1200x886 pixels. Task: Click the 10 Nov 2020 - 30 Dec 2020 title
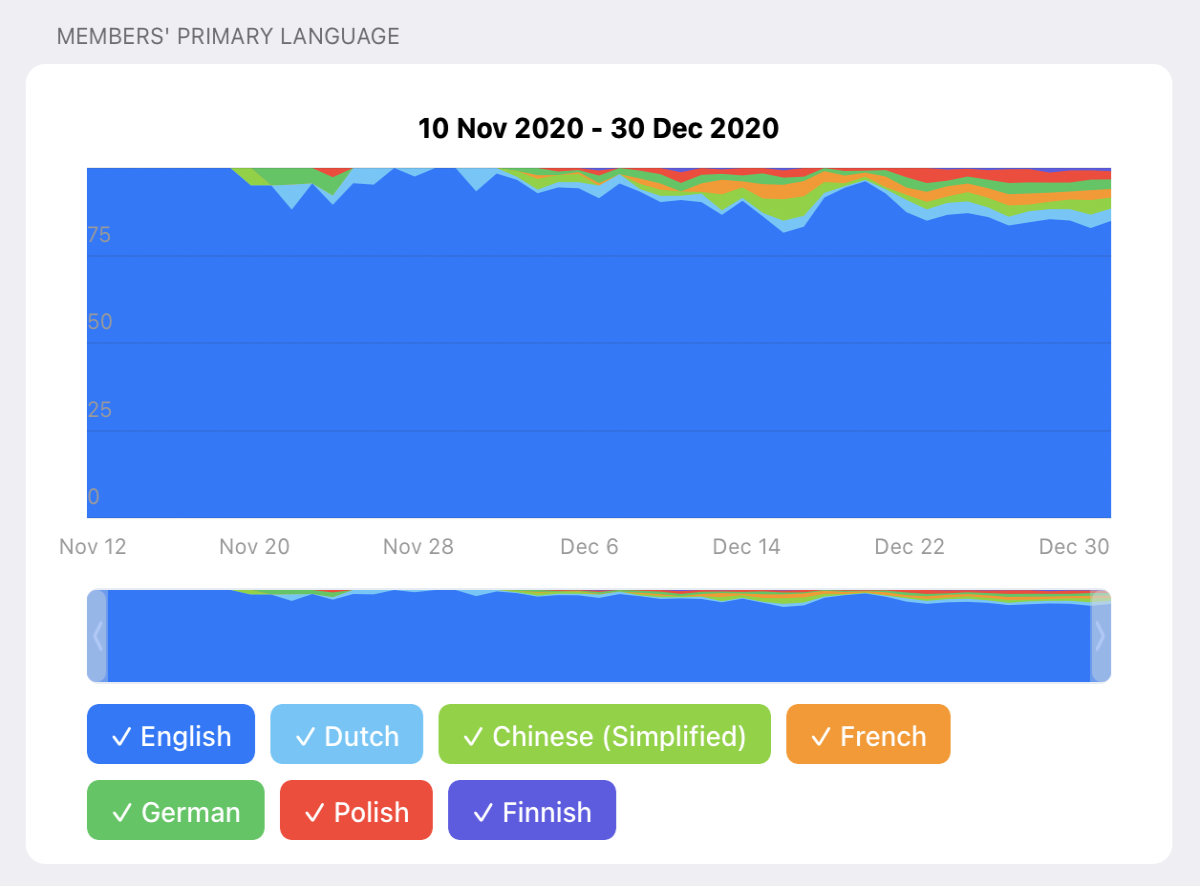tap(598, 128)
